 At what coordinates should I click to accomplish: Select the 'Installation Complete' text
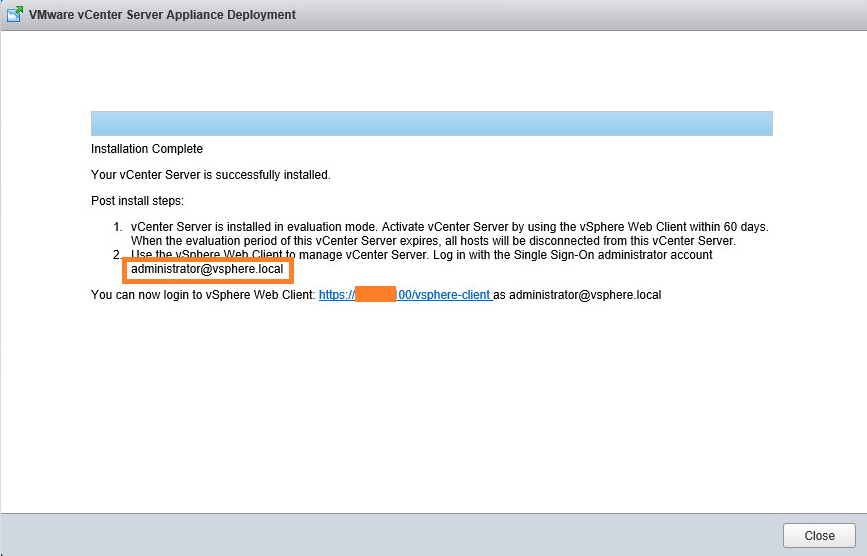147,149
